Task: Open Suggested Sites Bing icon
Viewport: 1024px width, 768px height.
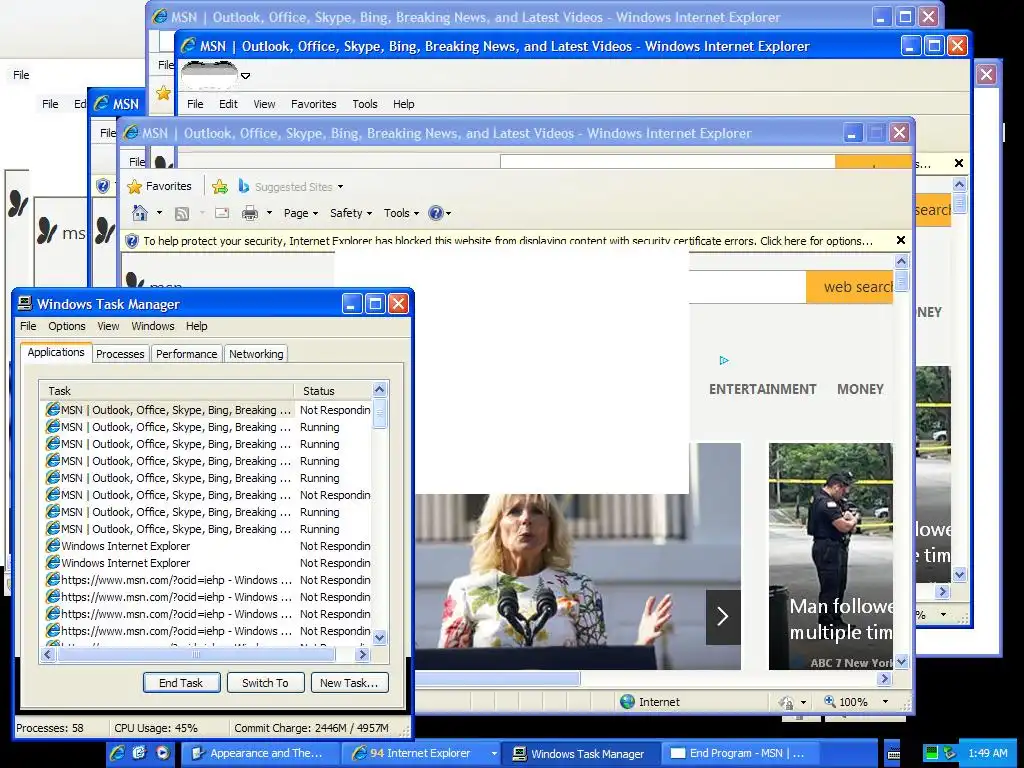Action: tap(244, 186)
